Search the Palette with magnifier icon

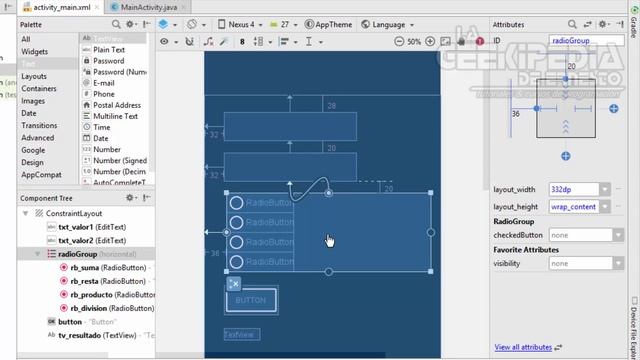116,24
